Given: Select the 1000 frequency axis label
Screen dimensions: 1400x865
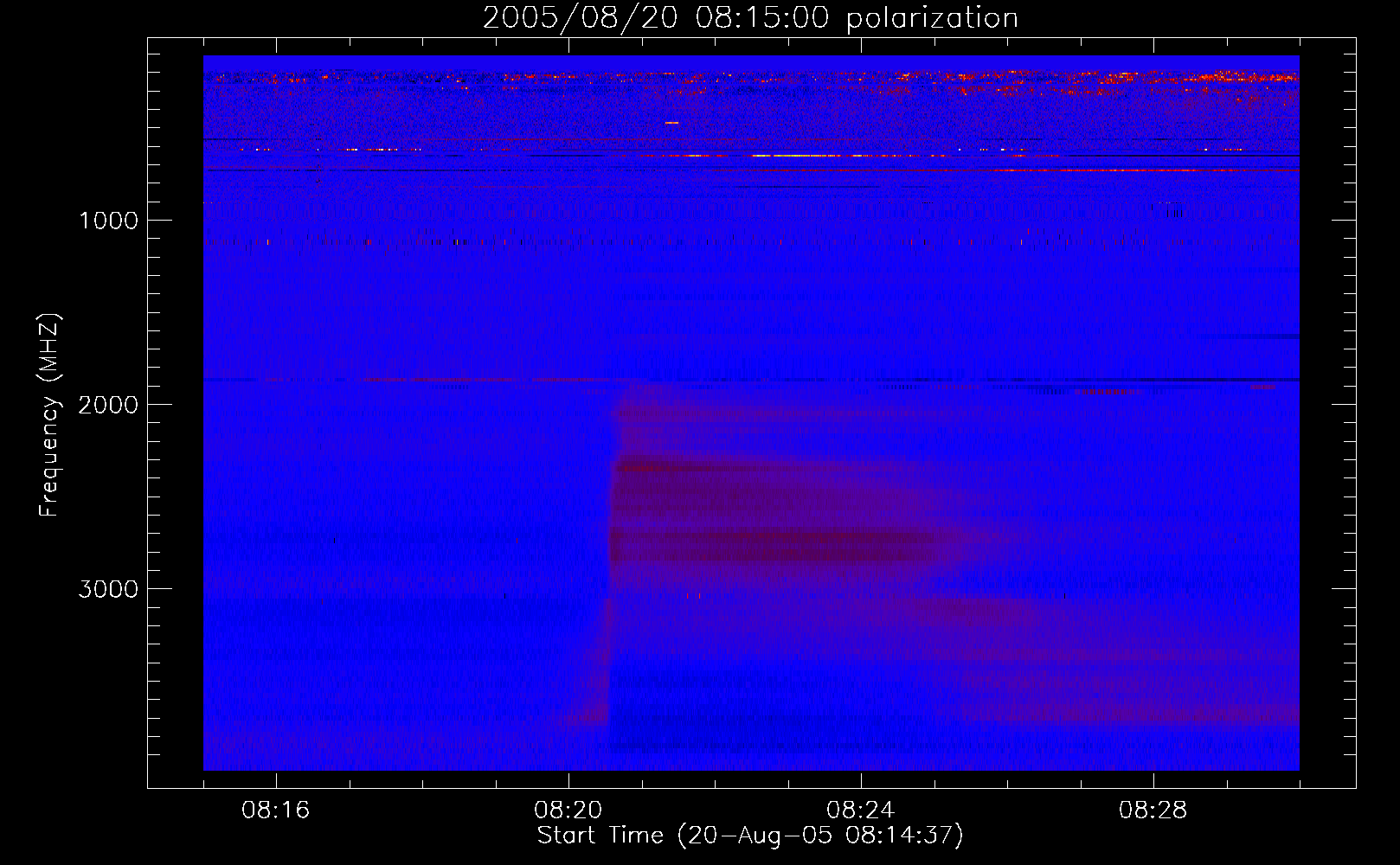Looking at the screenshot, I should coord(108,221).
